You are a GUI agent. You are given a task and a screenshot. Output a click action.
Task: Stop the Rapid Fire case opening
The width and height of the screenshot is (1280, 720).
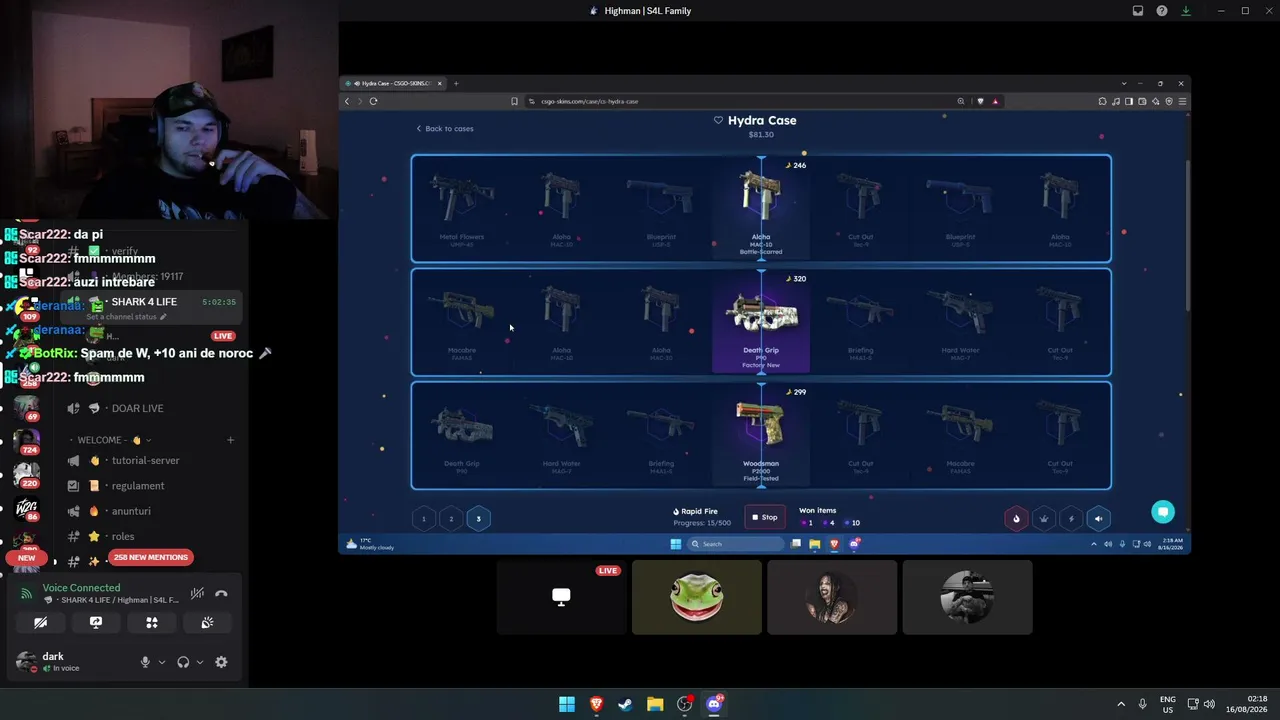(x=765, y=517)
